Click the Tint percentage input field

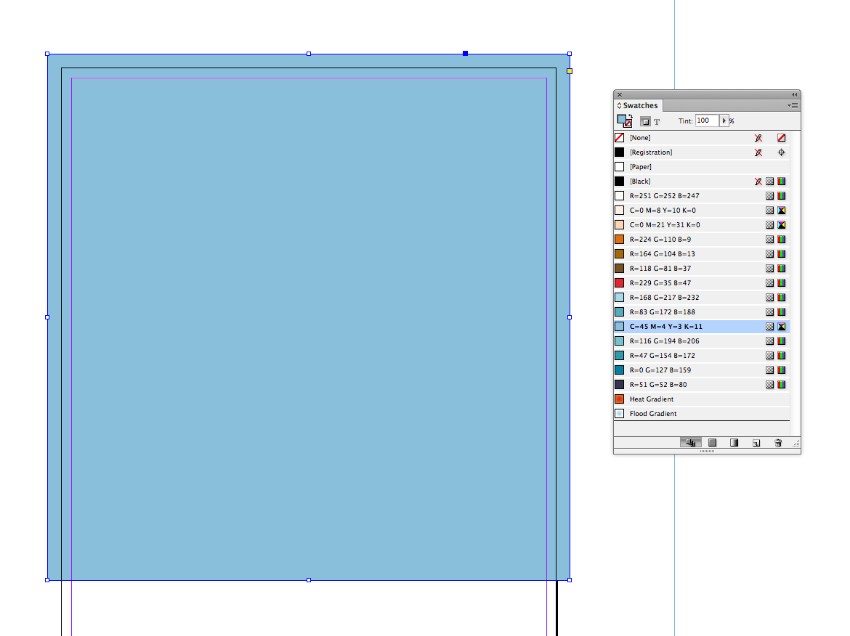click(707, 120)
